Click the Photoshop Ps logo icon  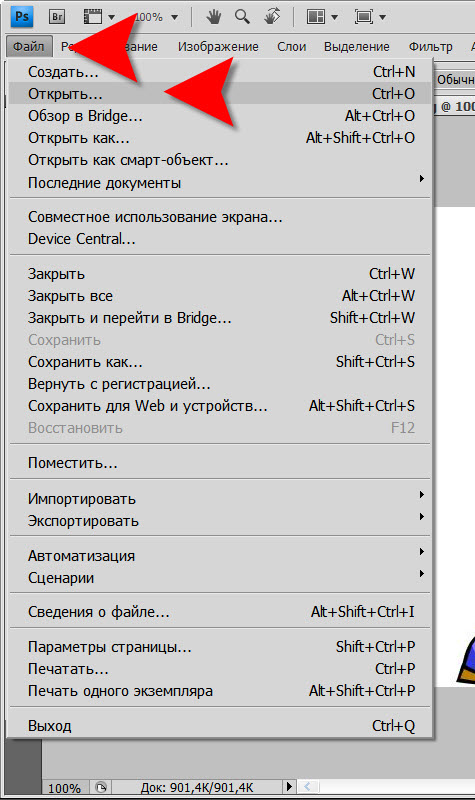click(x=22, y=16)
